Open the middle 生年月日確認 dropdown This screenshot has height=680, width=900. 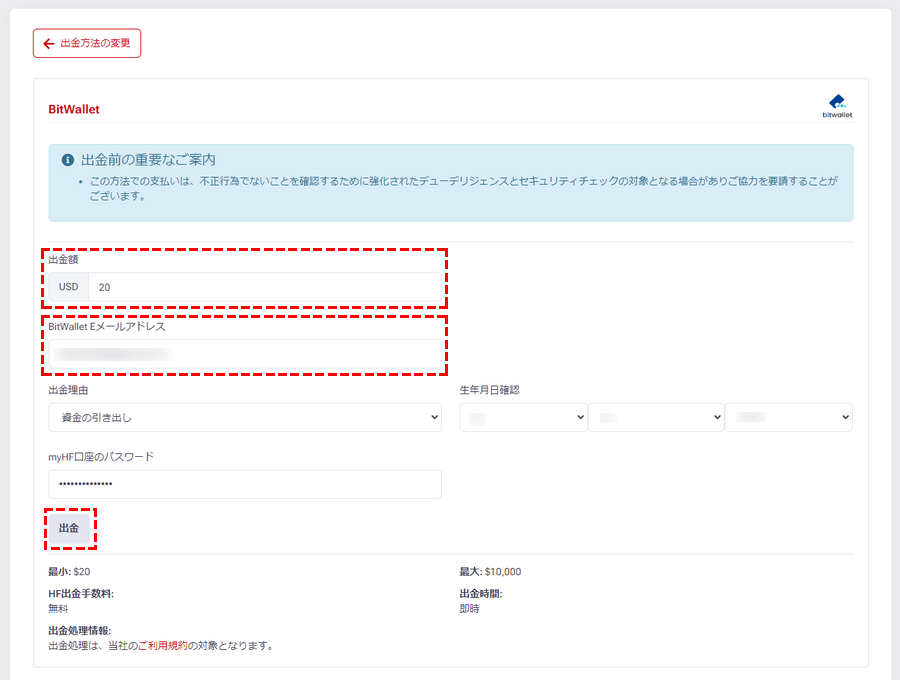tap(656, 417)
